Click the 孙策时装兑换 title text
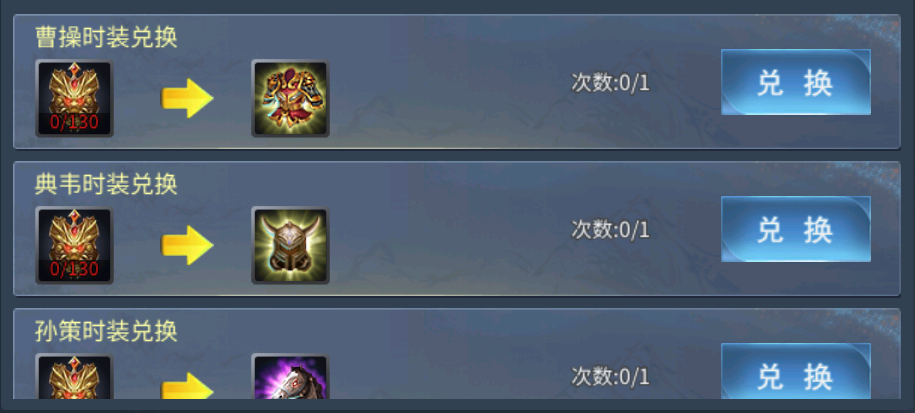 tap(106, 331)
